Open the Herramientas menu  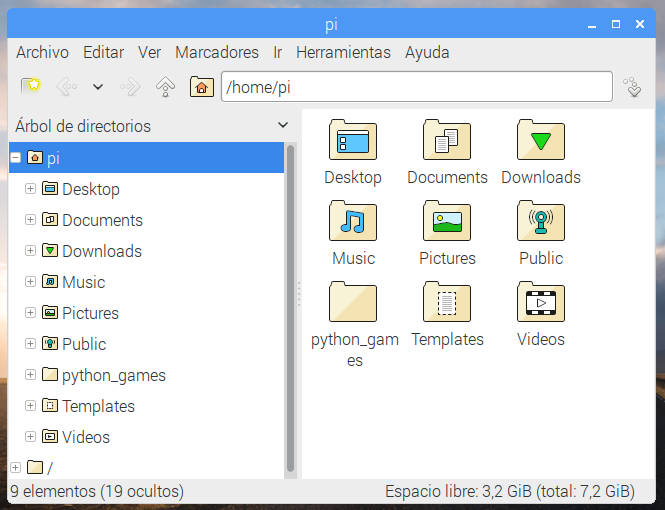pyautogui.click(x=343, y=53)
